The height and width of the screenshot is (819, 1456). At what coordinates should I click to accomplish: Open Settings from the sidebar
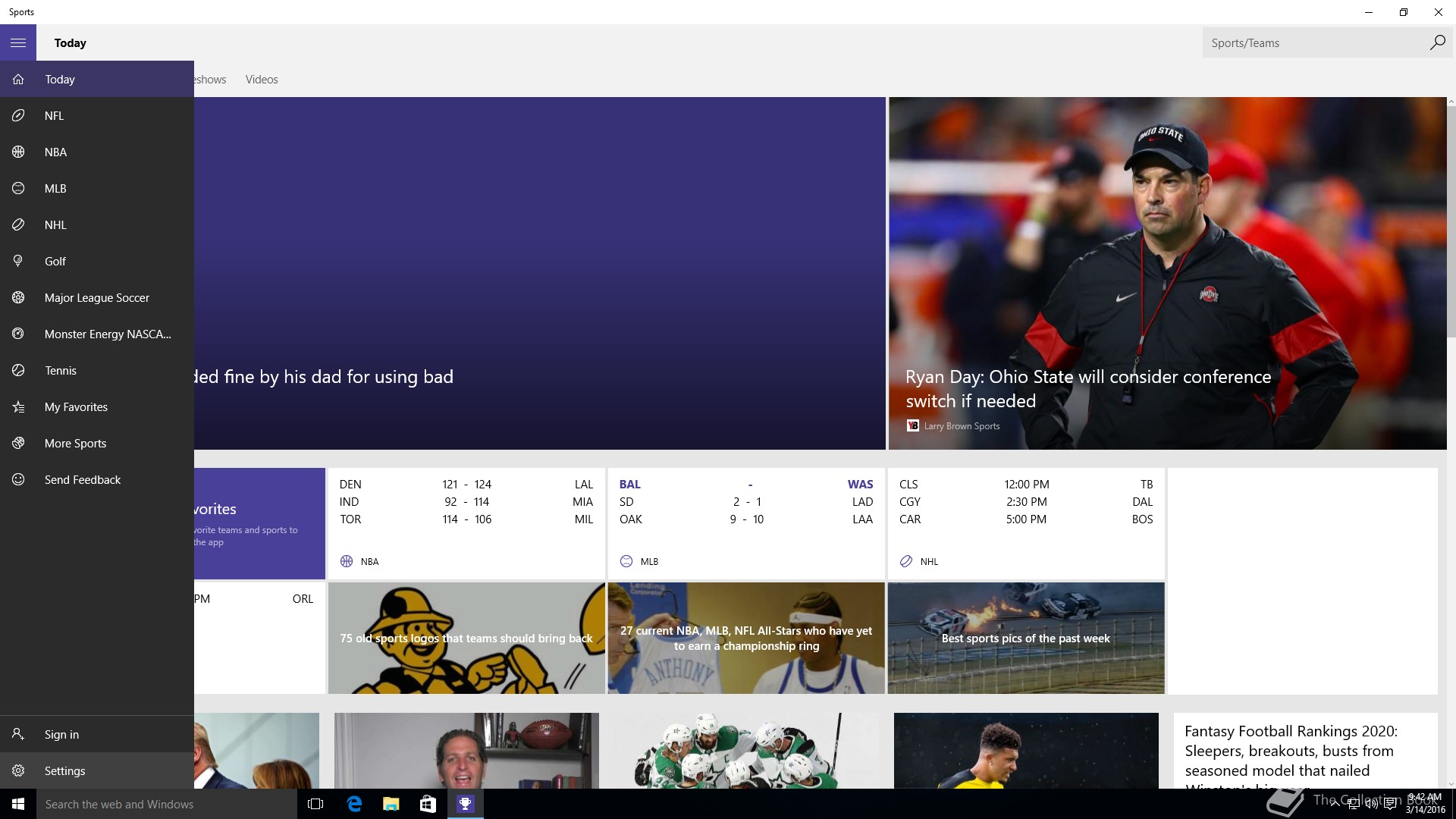pyautogui.click(x=97, y=770)
